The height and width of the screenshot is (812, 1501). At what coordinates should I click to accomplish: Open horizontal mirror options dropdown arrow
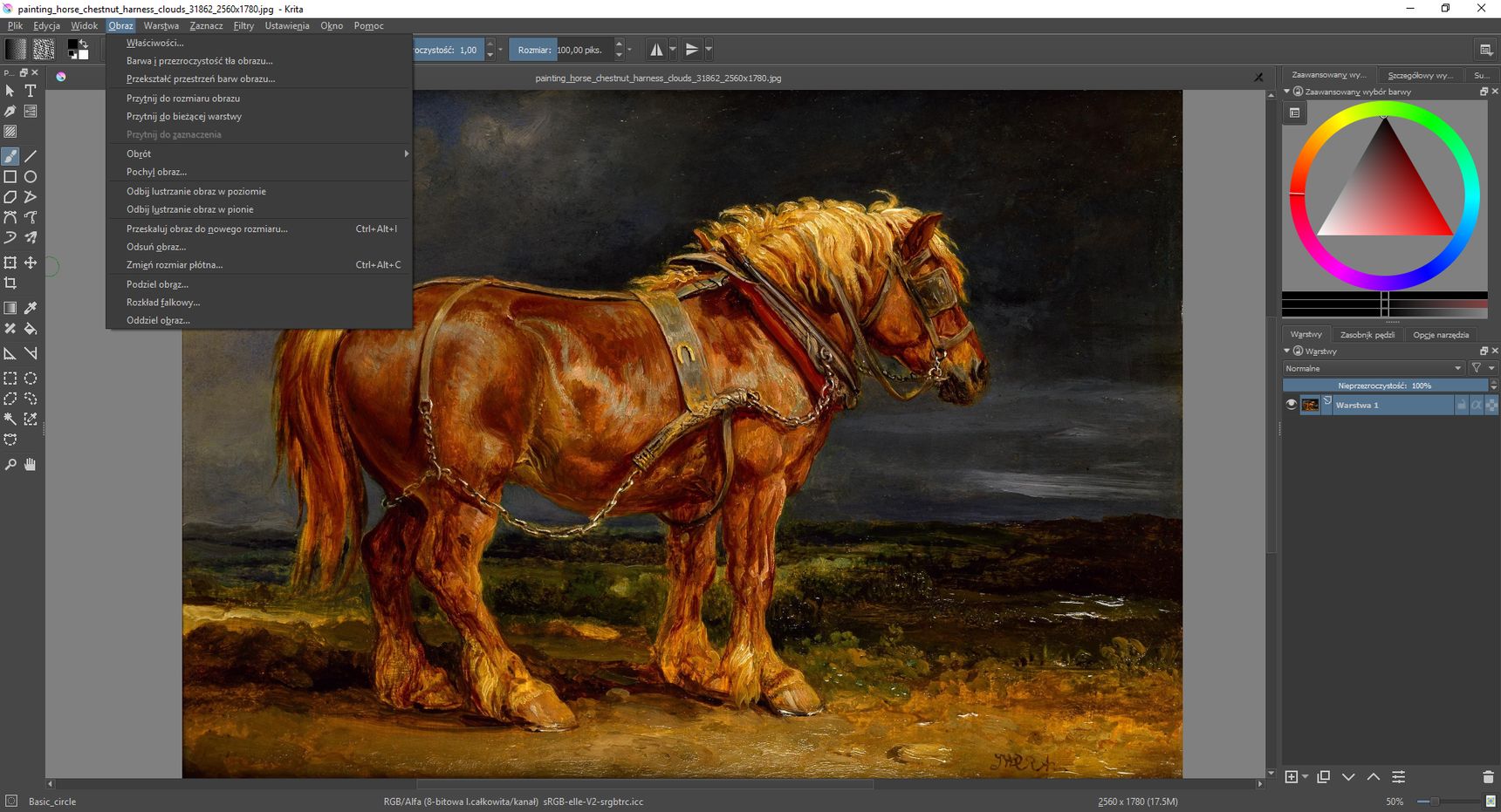[x=673, y=50]
